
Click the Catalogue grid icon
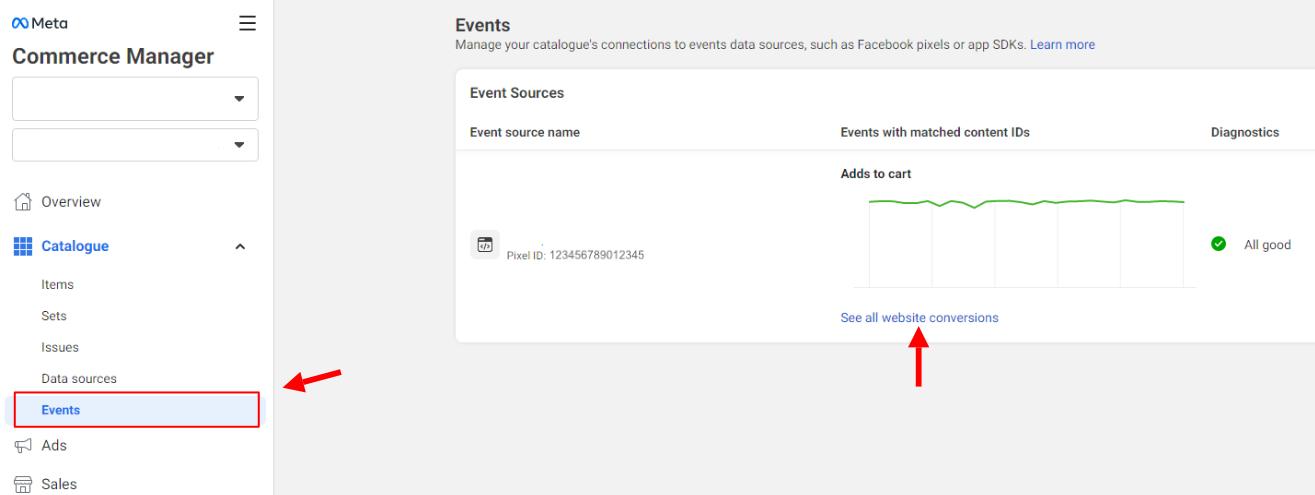(23, 245)
